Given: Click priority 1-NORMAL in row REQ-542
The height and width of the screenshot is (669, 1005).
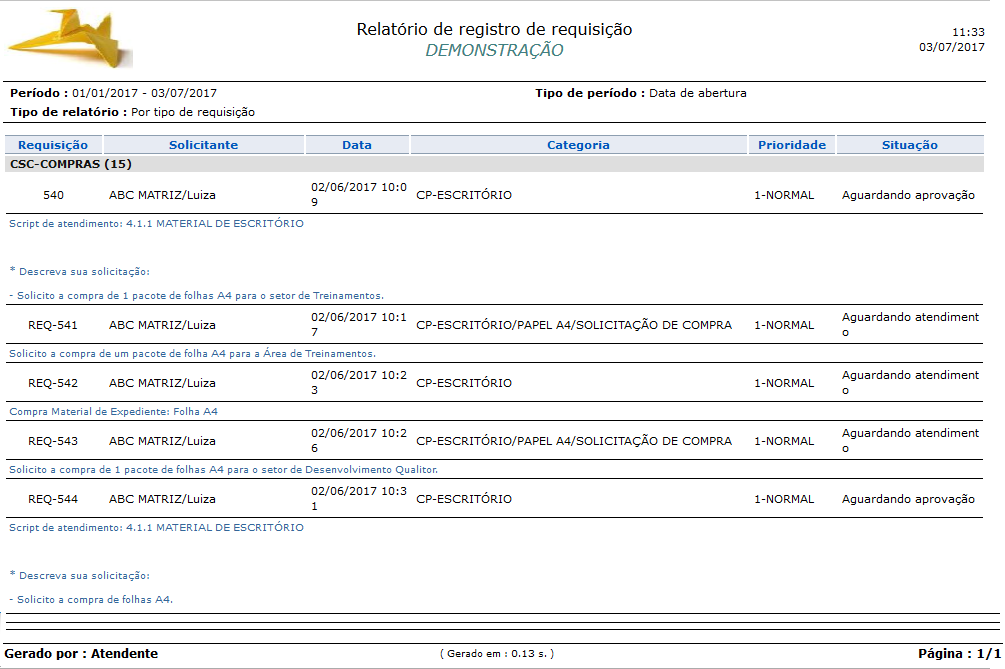Looking at the screenshot, I should point(784,383).
